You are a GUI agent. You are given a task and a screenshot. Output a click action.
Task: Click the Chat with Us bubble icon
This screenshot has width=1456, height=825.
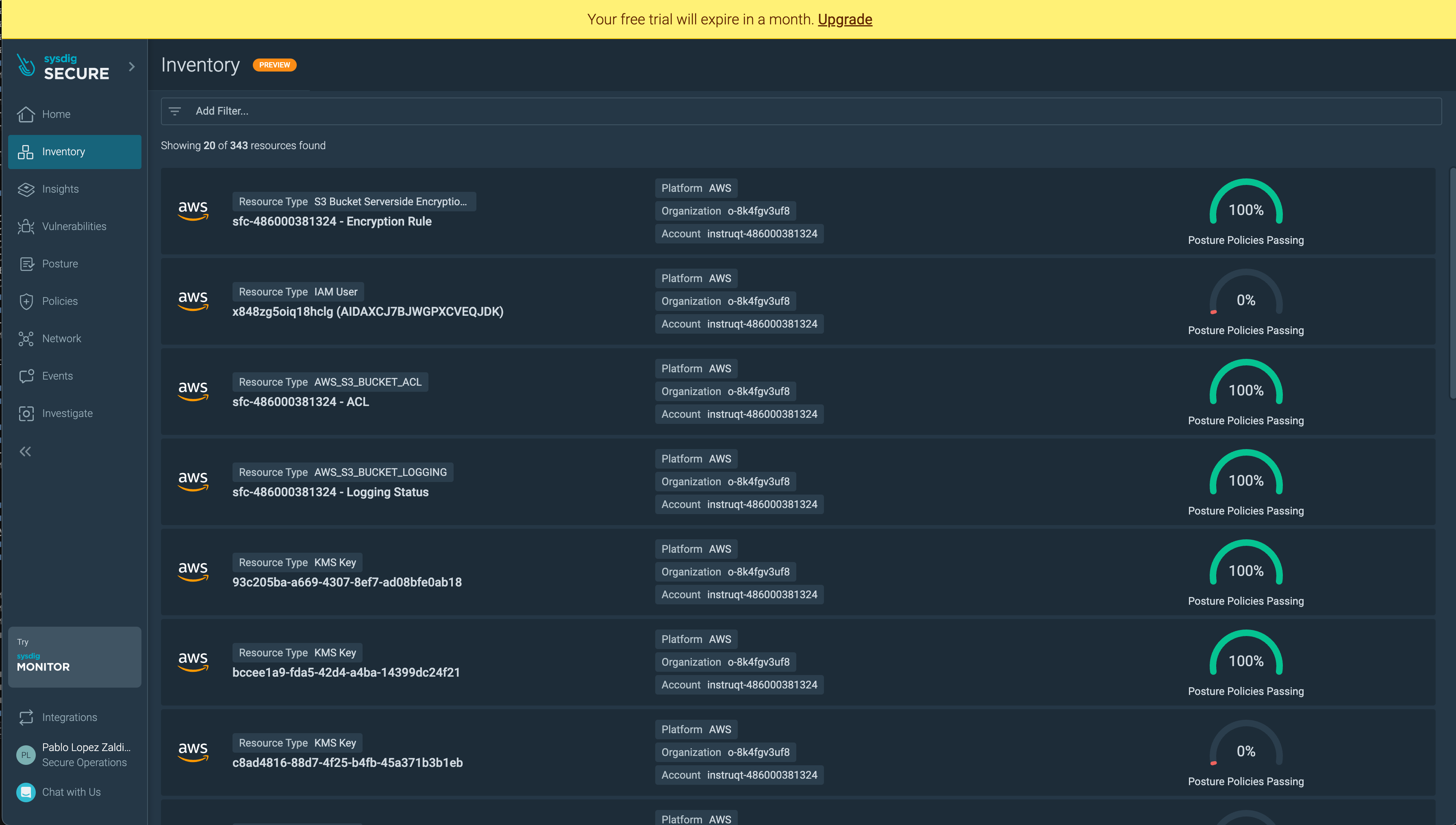[x=26, y=792]
